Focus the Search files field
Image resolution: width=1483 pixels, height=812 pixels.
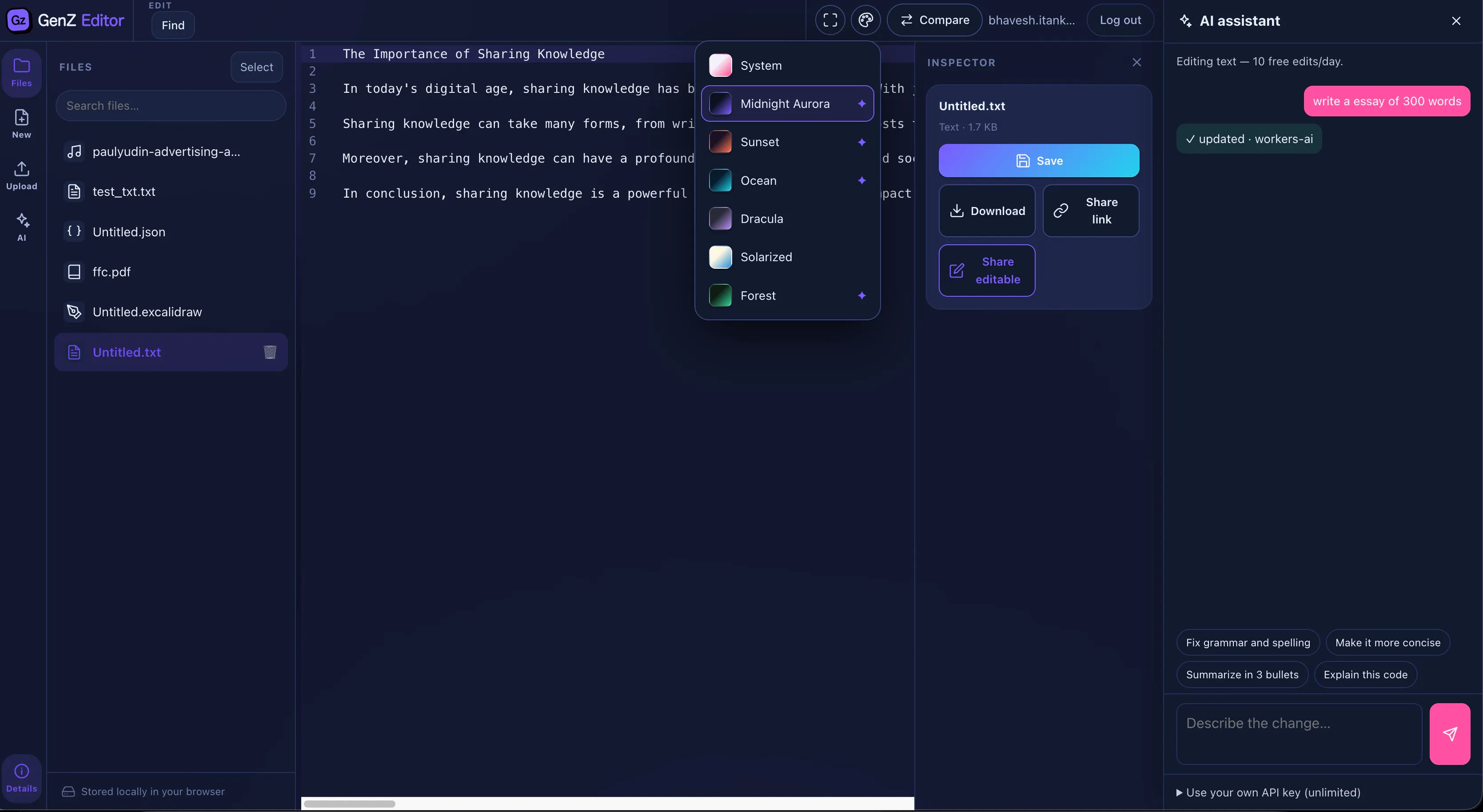171,105
